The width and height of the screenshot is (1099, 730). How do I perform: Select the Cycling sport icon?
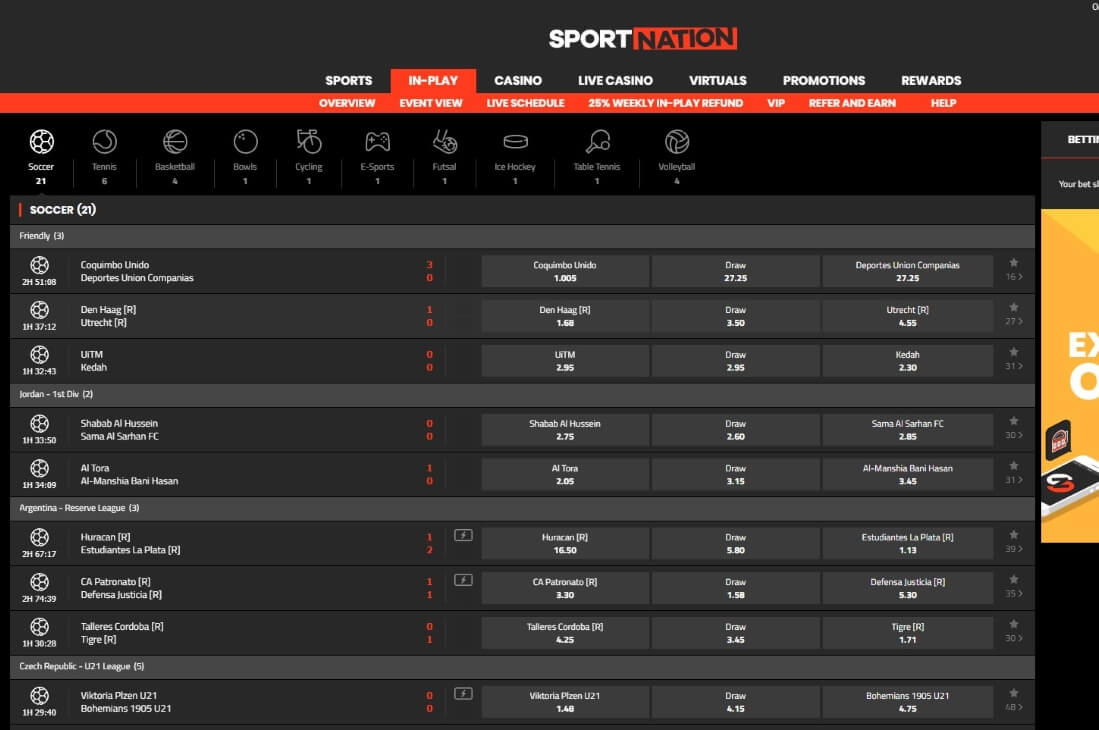click(308, 142)
